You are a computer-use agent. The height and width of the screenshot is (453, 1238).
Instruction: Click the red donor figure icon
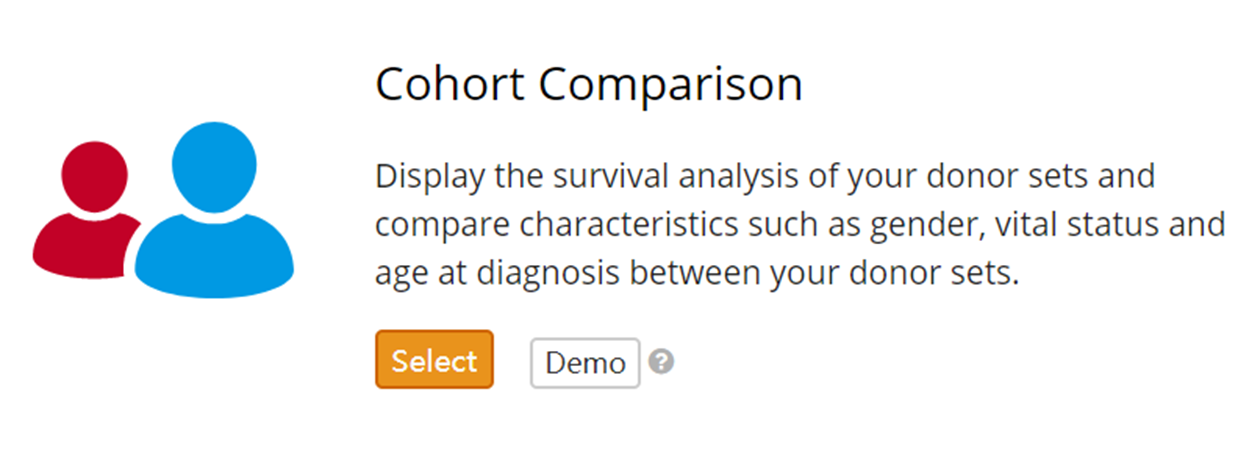point(86,208)
